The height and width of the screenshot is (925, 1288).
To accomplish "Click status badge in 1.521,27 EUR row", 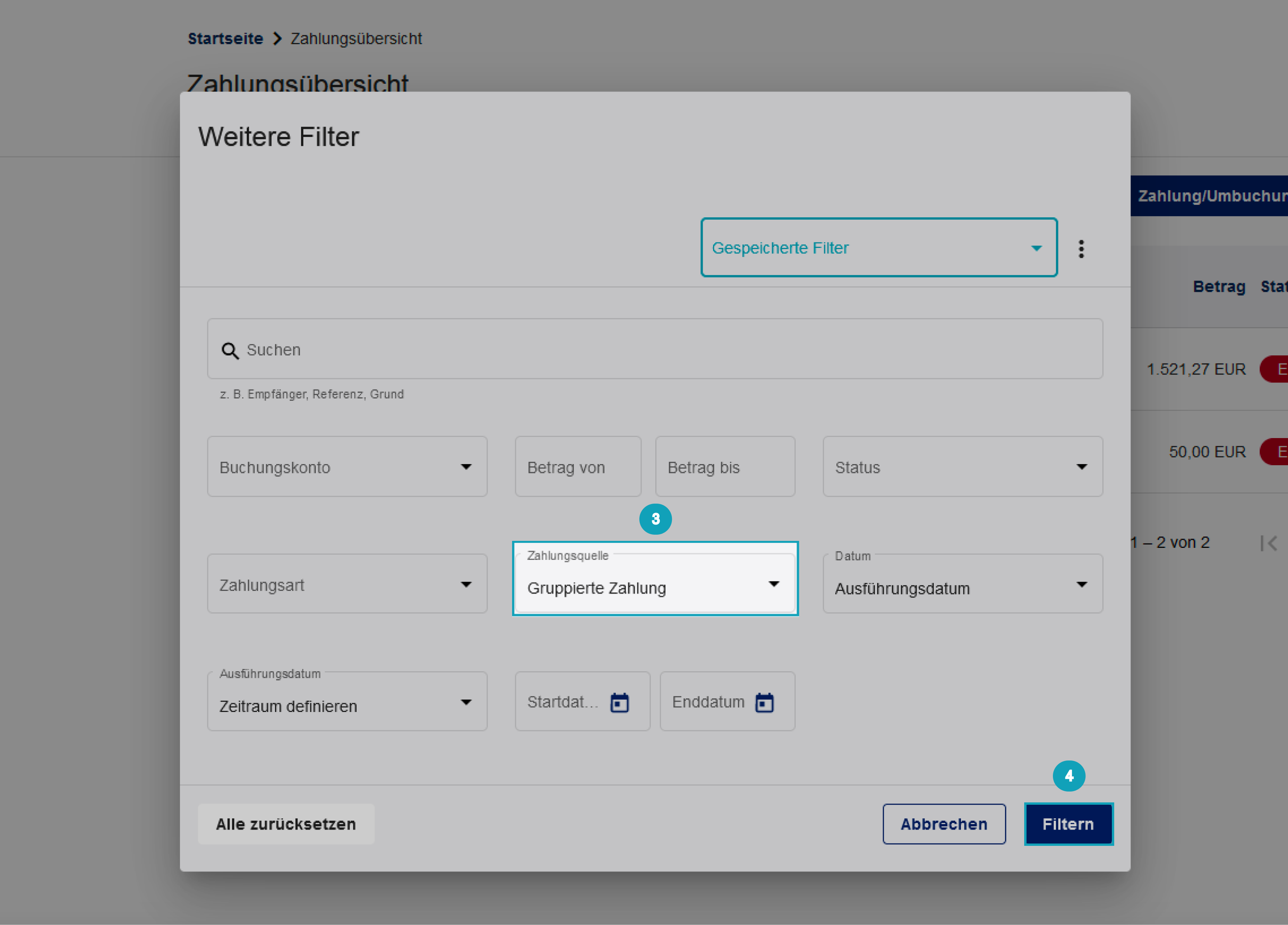I will (x=1274, y=369).
